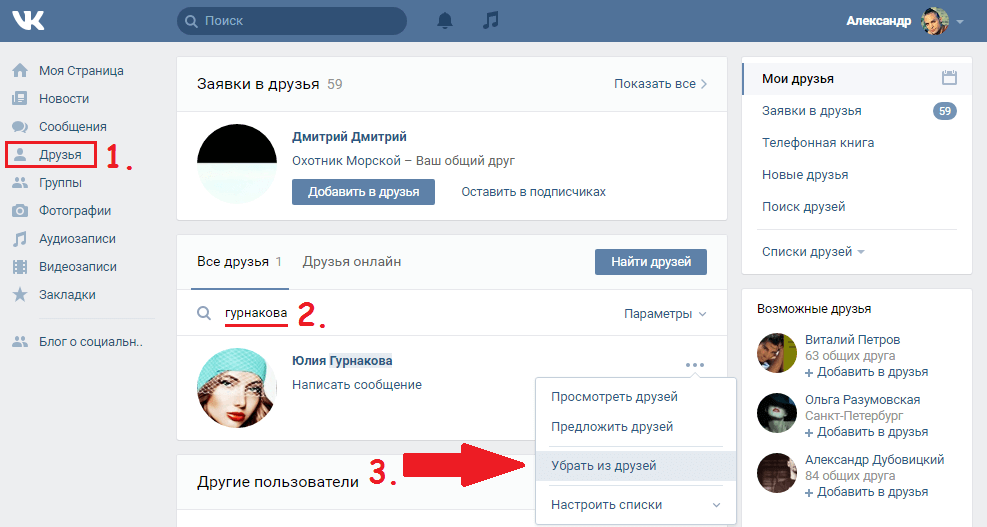The image size is (987, 527).
Task: Choose Просмотреть друзей from the context menu
Action: point(614,397)
